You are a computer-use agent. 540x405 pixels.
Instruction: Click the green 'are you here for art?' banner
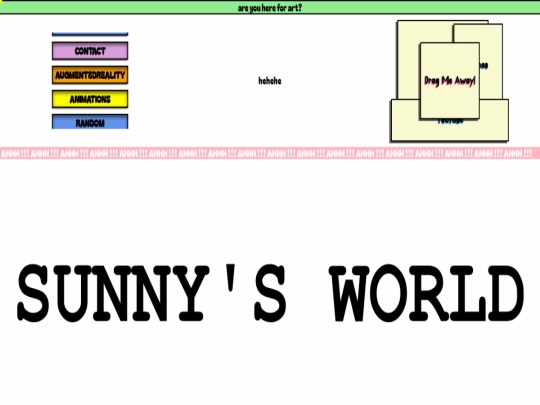[x=270, y=8]
